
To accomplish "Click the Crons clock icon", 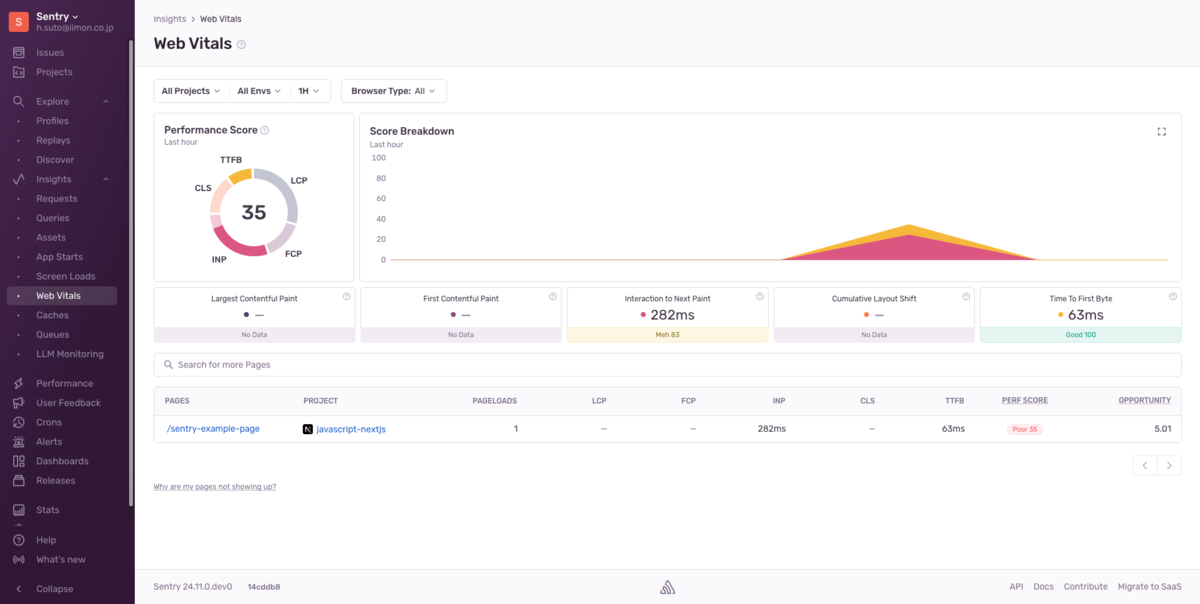I will [x=16, y=421].
